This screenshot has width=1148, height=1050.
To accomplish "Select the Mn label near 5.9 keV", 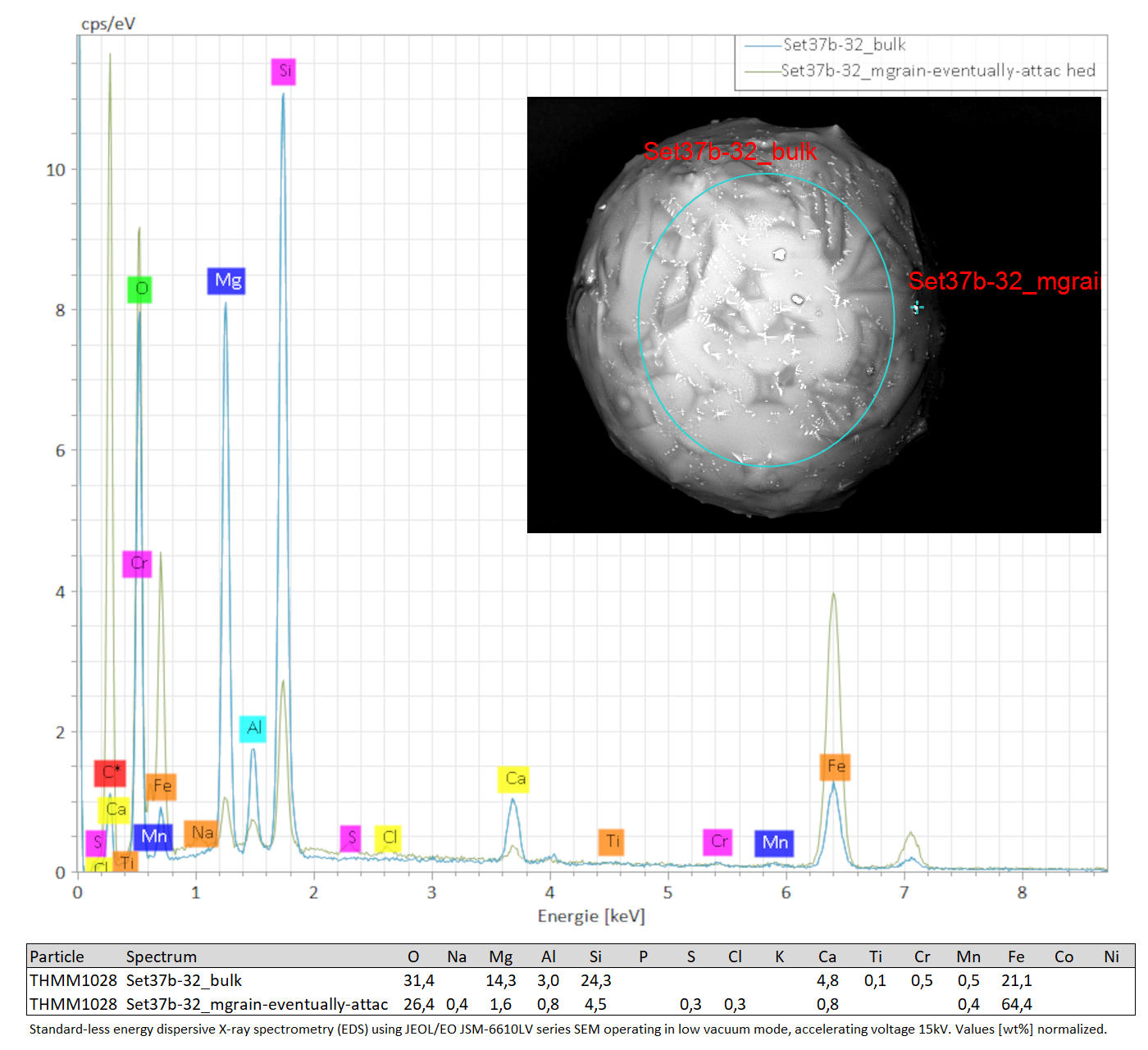I will (x=774, y=842).
